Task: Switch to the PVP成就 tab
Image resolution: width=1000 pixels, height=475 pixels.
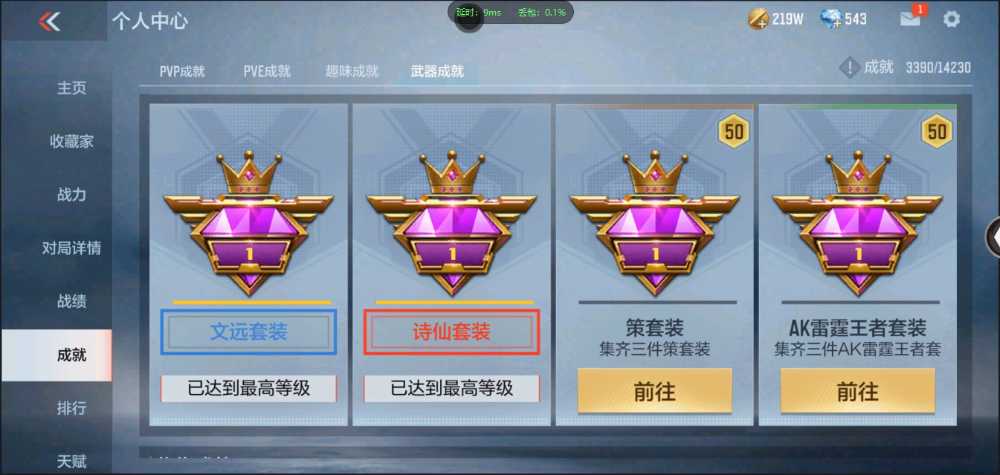Action: pos(182,71)
